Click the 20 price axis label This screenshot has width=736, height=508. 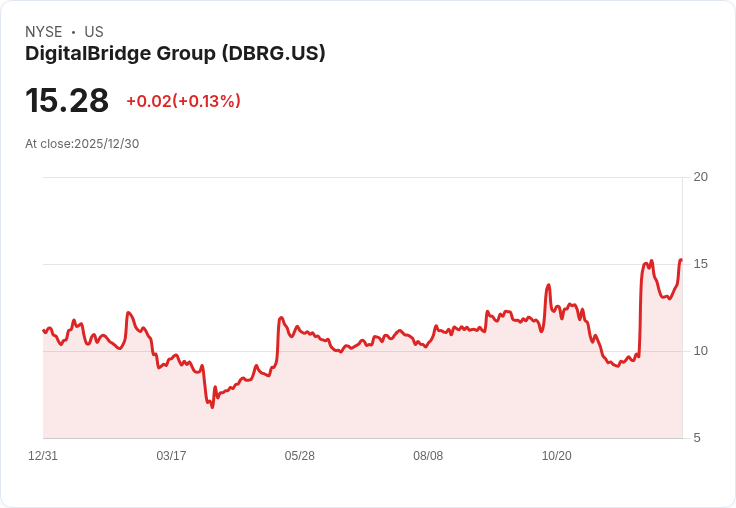click(x=700, y=177)
